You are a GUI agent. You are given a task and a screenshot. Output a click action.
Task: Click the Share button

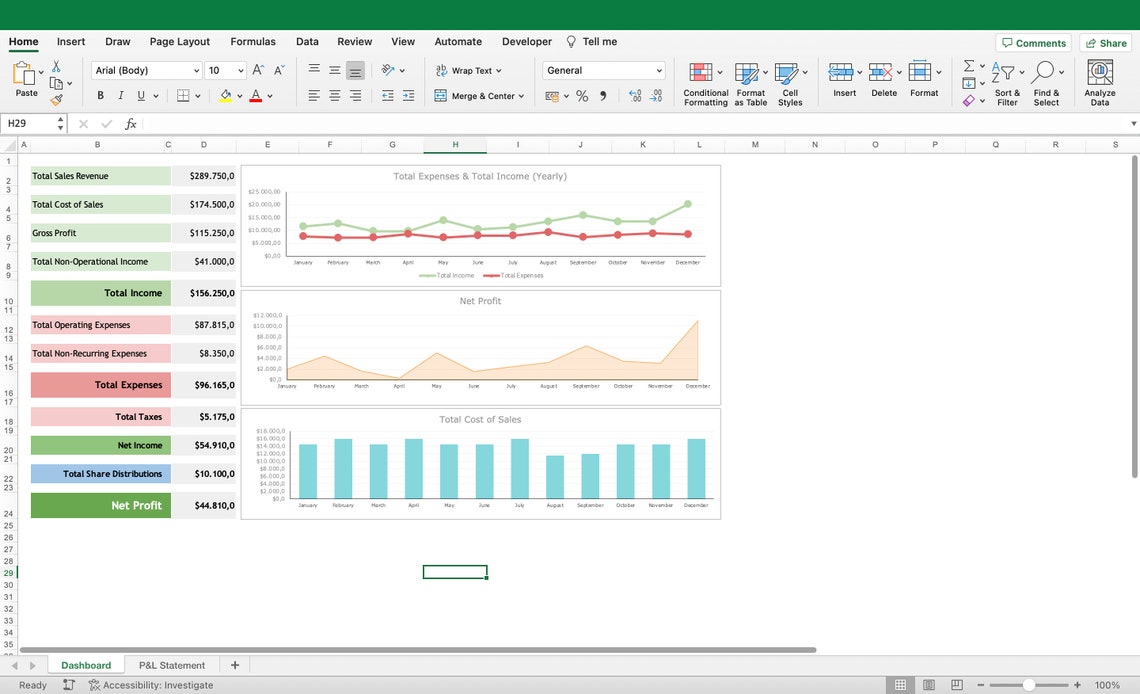click(x=1105, y=42)
